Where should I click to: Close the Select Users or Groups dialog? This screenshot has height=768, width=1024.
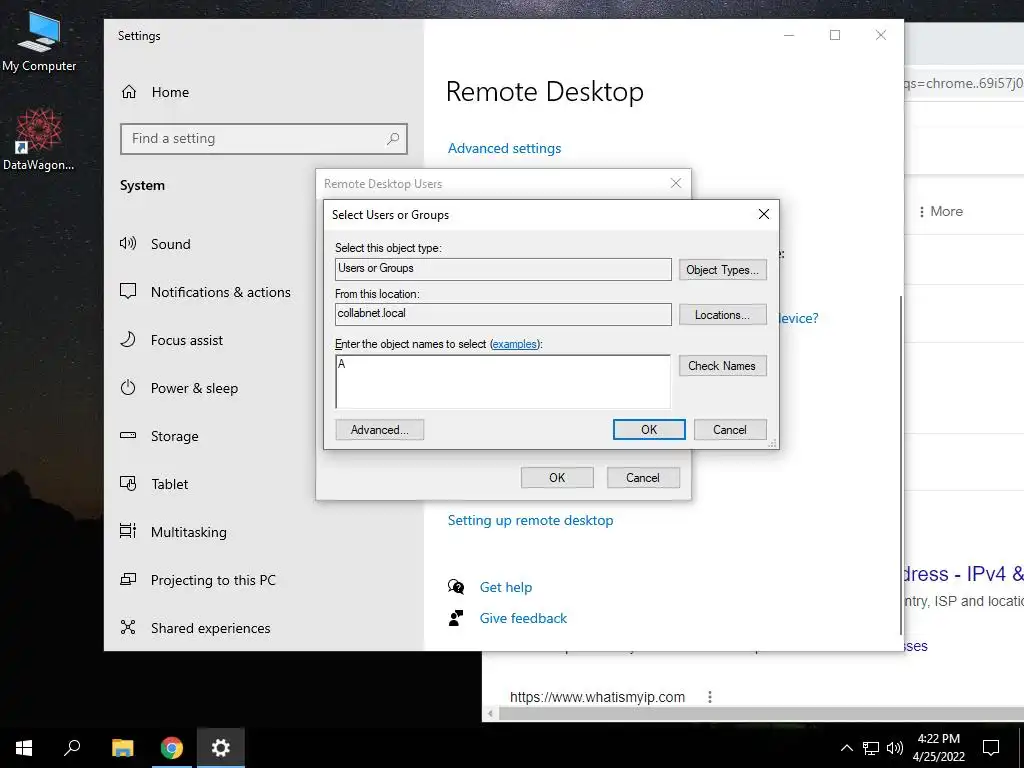[763, 214]
